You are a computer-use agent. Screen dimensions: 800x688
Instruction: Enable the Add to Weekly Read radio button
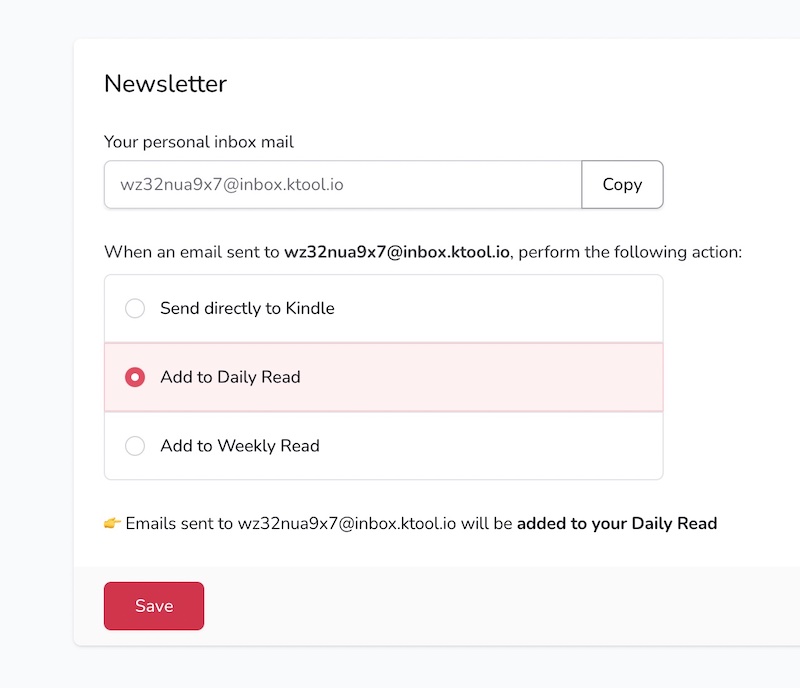click(x=135, y=446)
